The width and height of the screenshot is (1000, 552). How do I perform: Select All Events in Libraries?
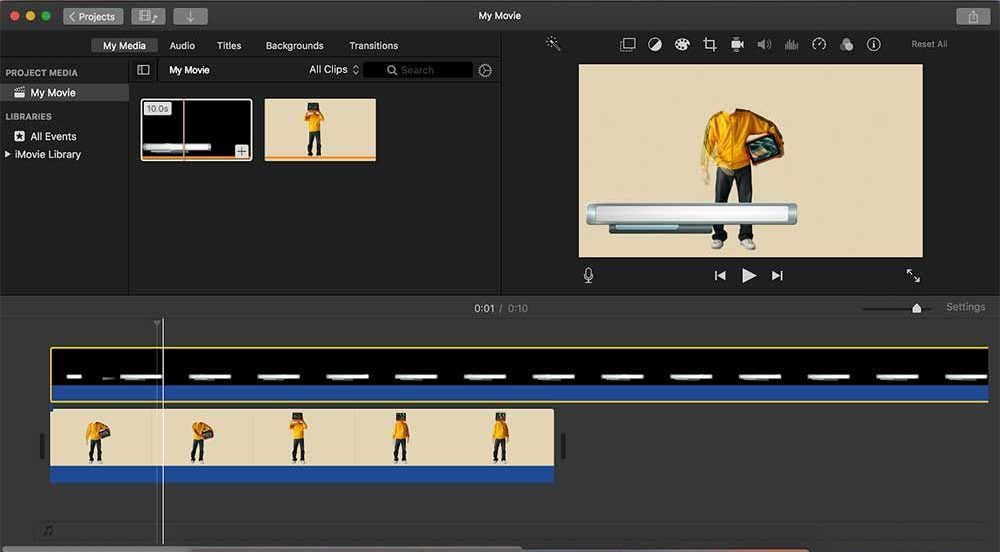click(54, 136)
